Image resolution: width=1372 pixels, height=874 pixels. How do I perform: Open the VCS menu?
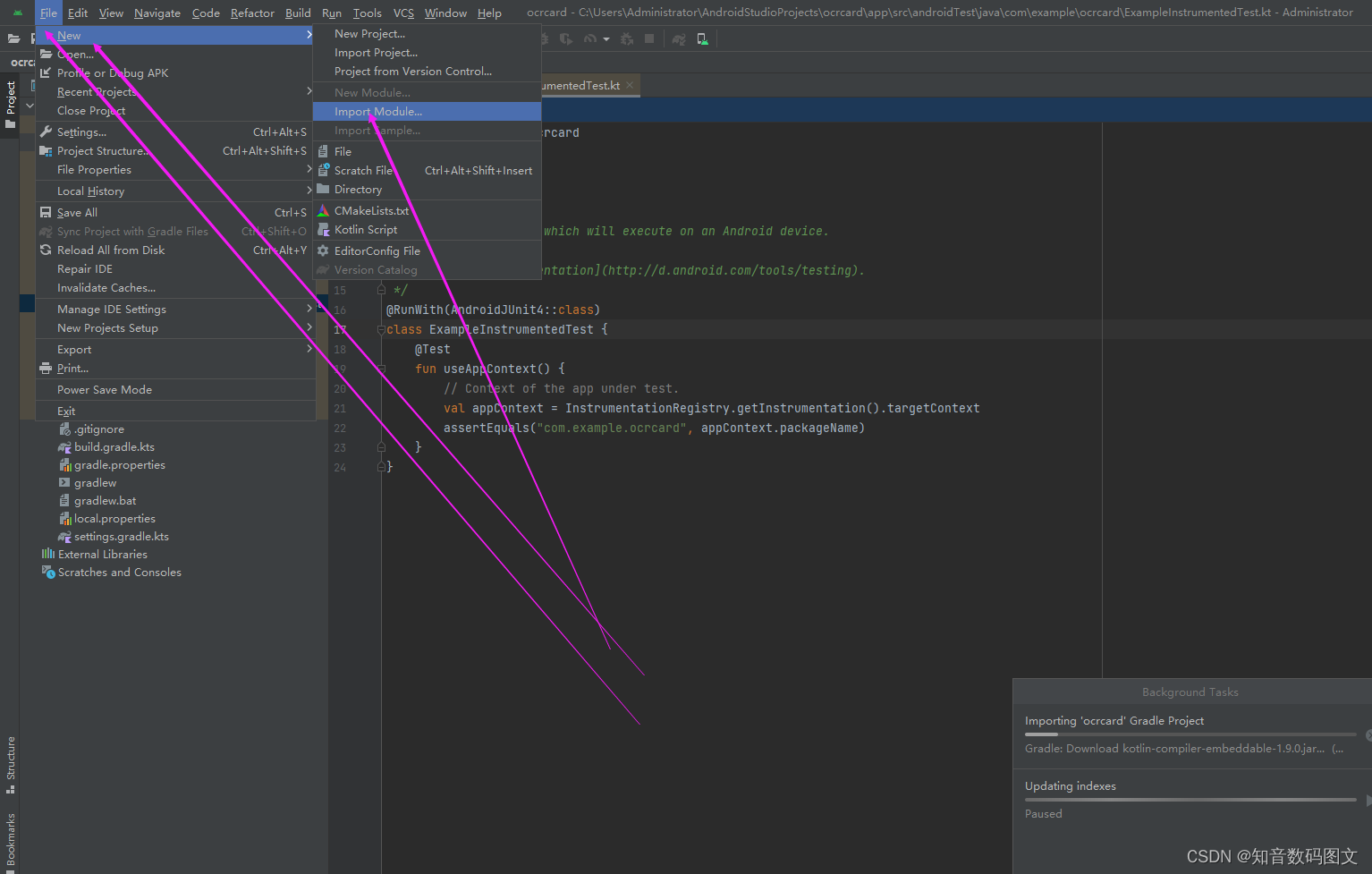point(403,13)
